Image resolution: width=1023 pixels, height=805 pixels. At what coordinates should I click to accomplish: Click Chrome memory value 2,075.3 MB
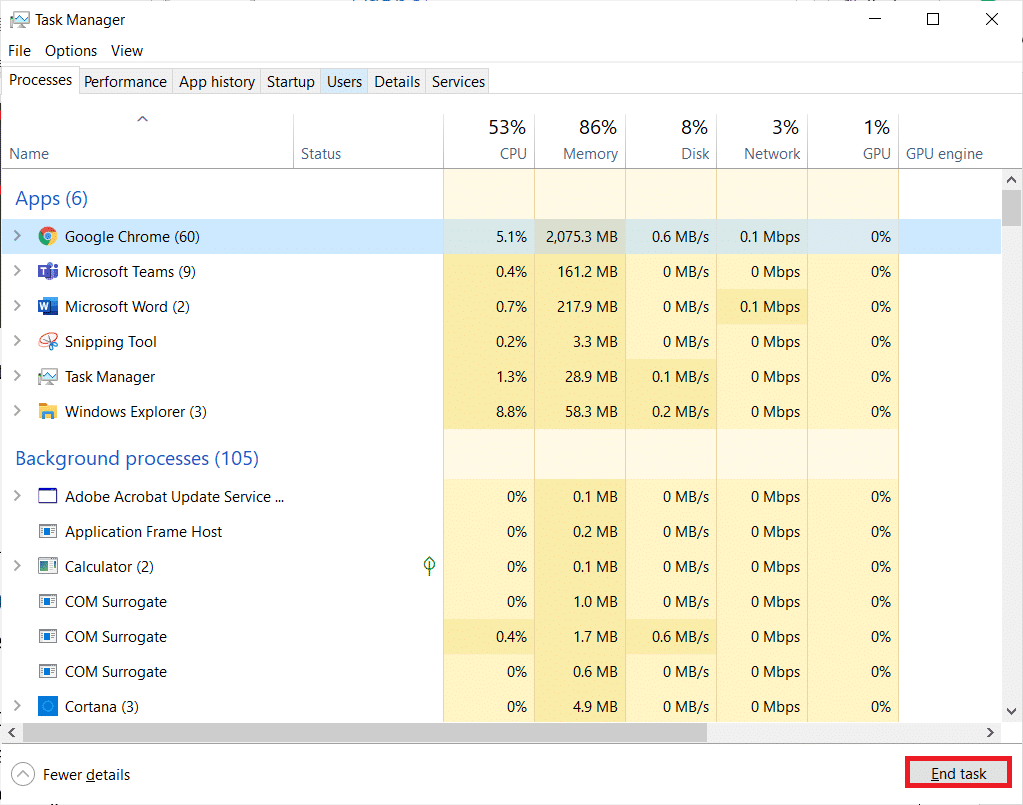(581, 237)
